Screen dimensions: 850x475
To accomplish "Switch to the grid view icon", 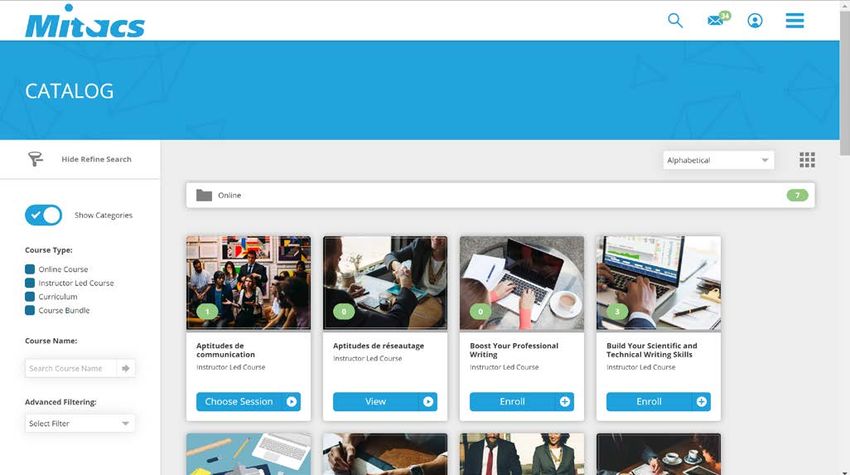I will point(807,160).
